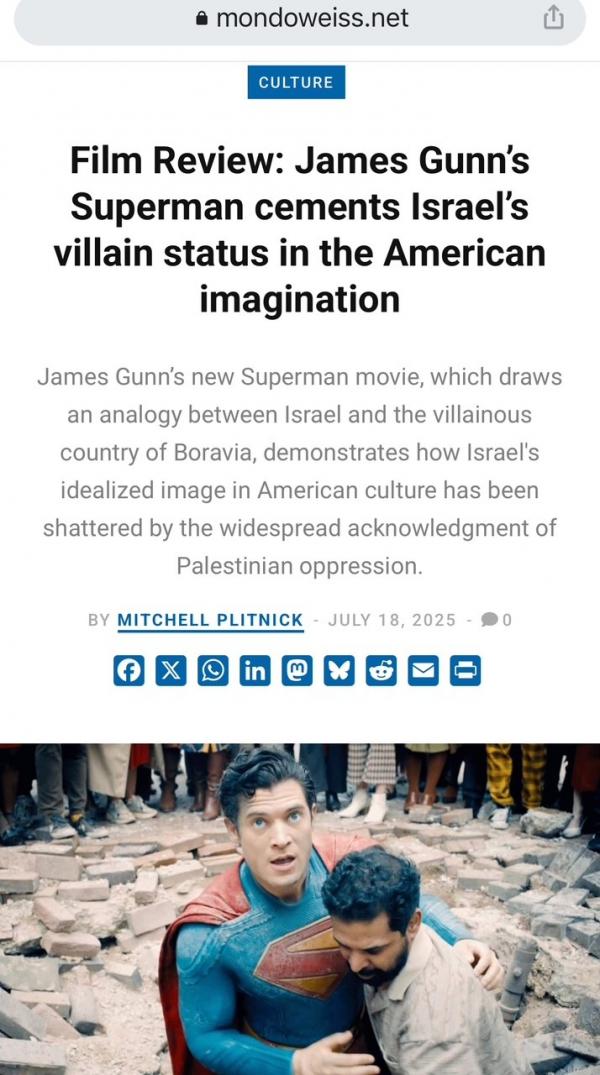This screenshot has height=1075, width=600.
Task: Open the comments speech bubble icon
Action: [x=490, y=620]
